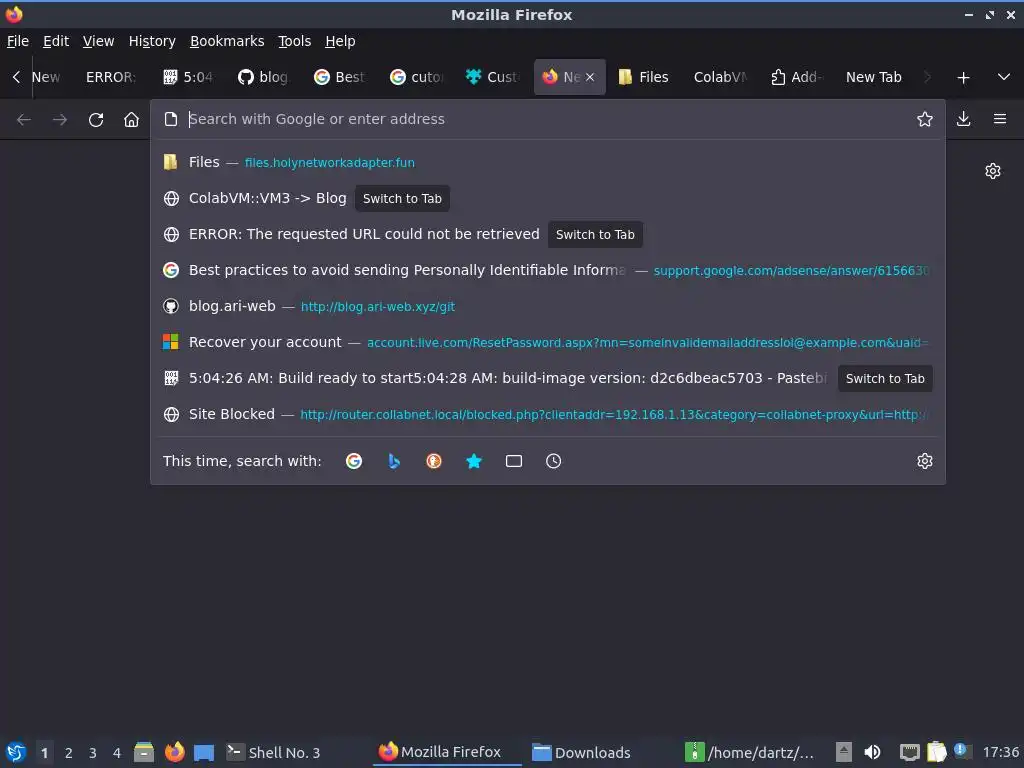Open the Edit menu
Viewport: 1024px width, 768px height.
coord(56,41)
